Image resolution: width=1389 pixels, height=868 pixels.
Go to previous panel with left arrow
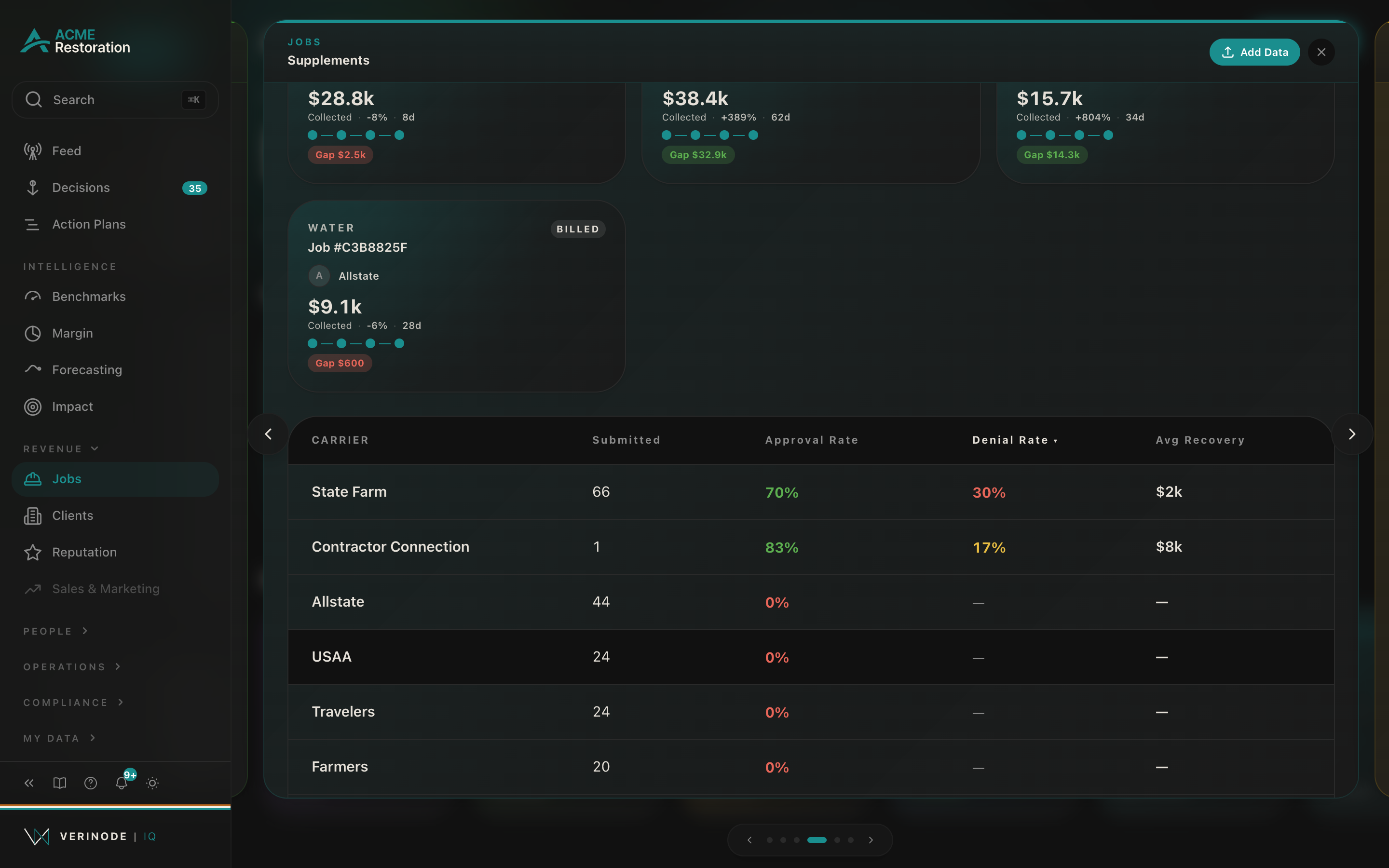coord(268,434)
